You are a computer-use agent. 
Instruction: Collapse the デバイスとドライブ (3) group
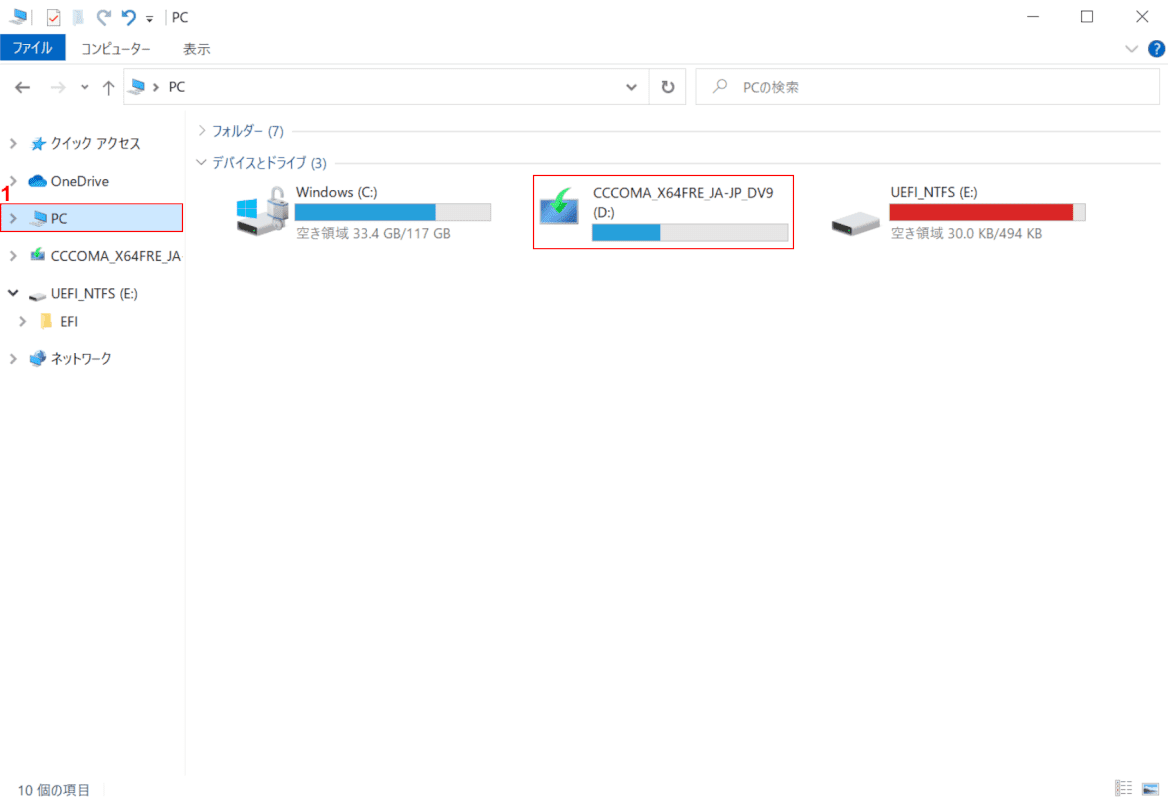[202, 162]
